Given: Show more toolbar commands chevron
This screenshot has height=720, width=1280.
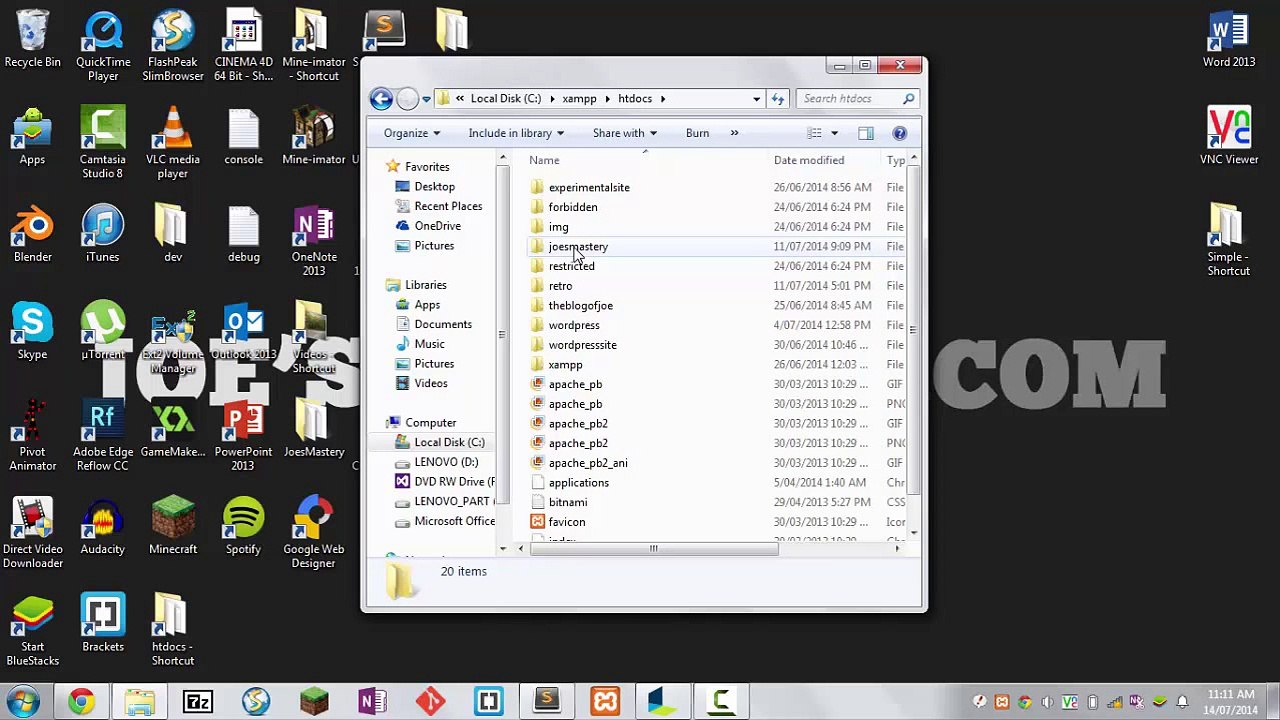Looking at the screenshot, I should pos(734,133).
